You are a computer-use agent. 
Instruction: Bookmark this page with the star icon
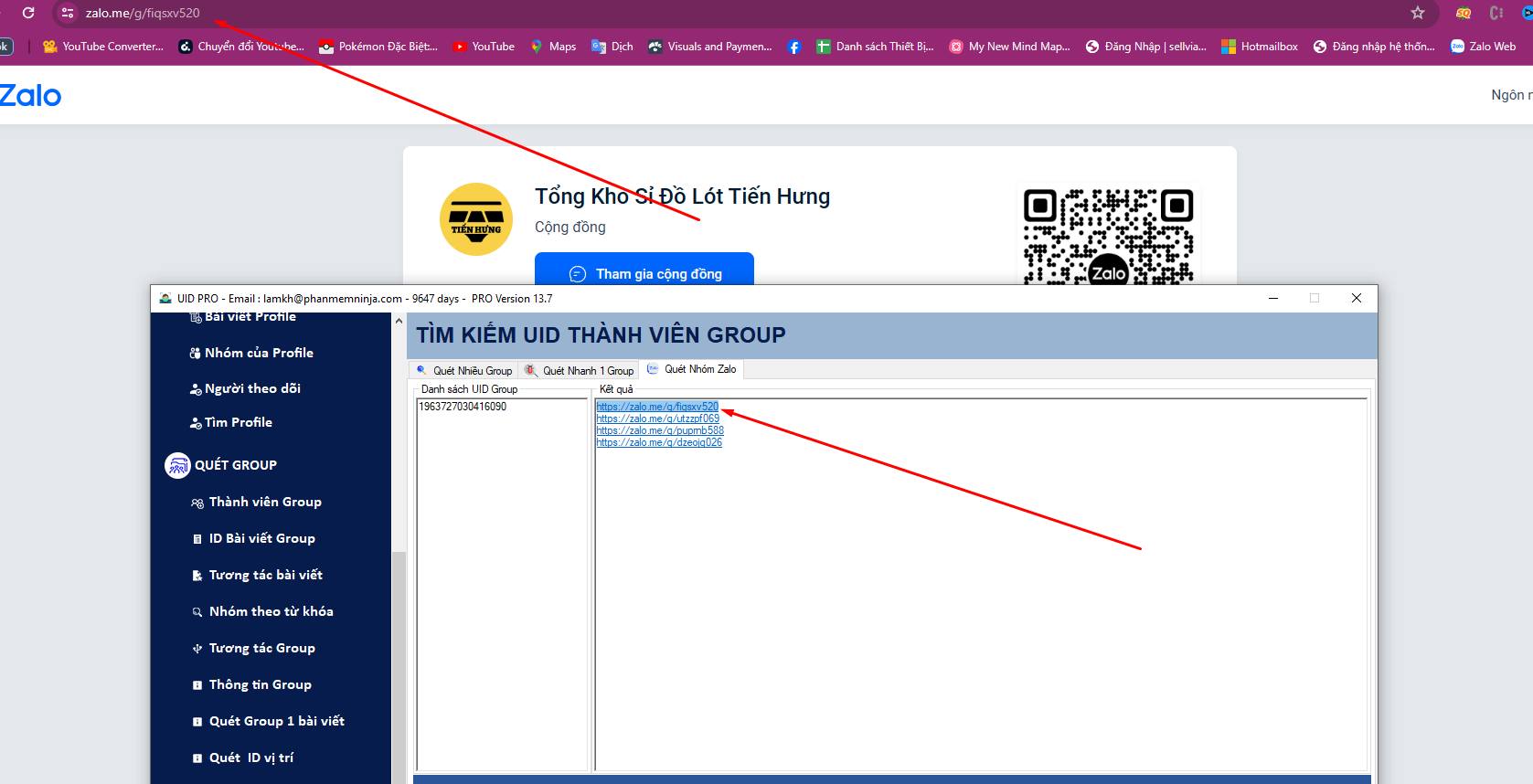1418,13
